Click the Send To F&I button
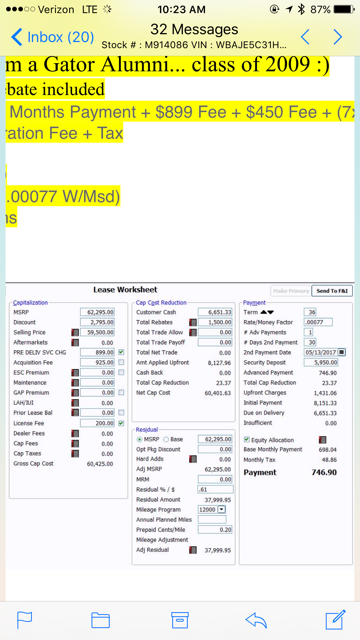This screenshot has width=360, height=640. 332,291
